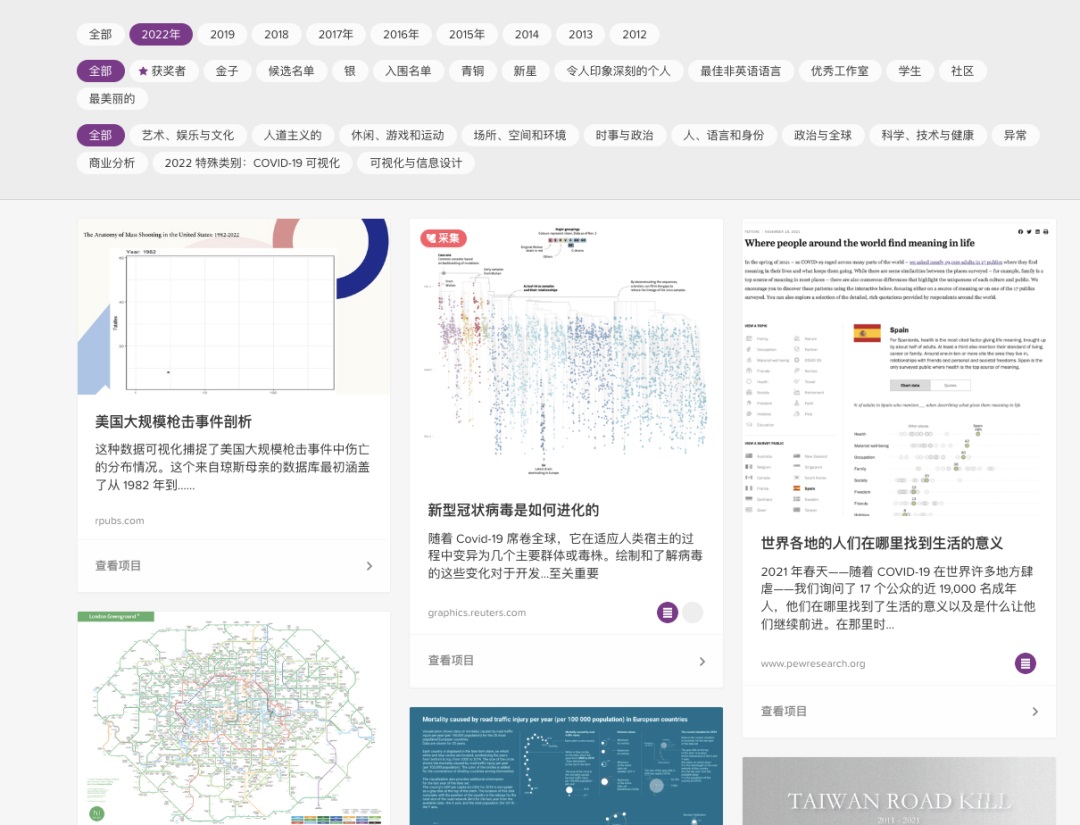
Task: Choose the 金子 award filter
Action: tap(227, 71)
